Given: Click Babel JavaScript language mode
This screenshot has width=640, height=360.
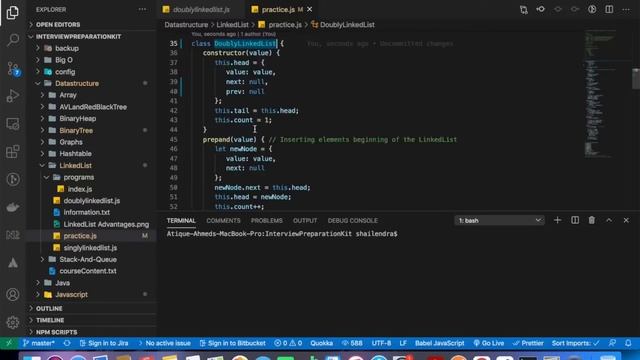Looking at the screenshot, I should pos(440,343).
